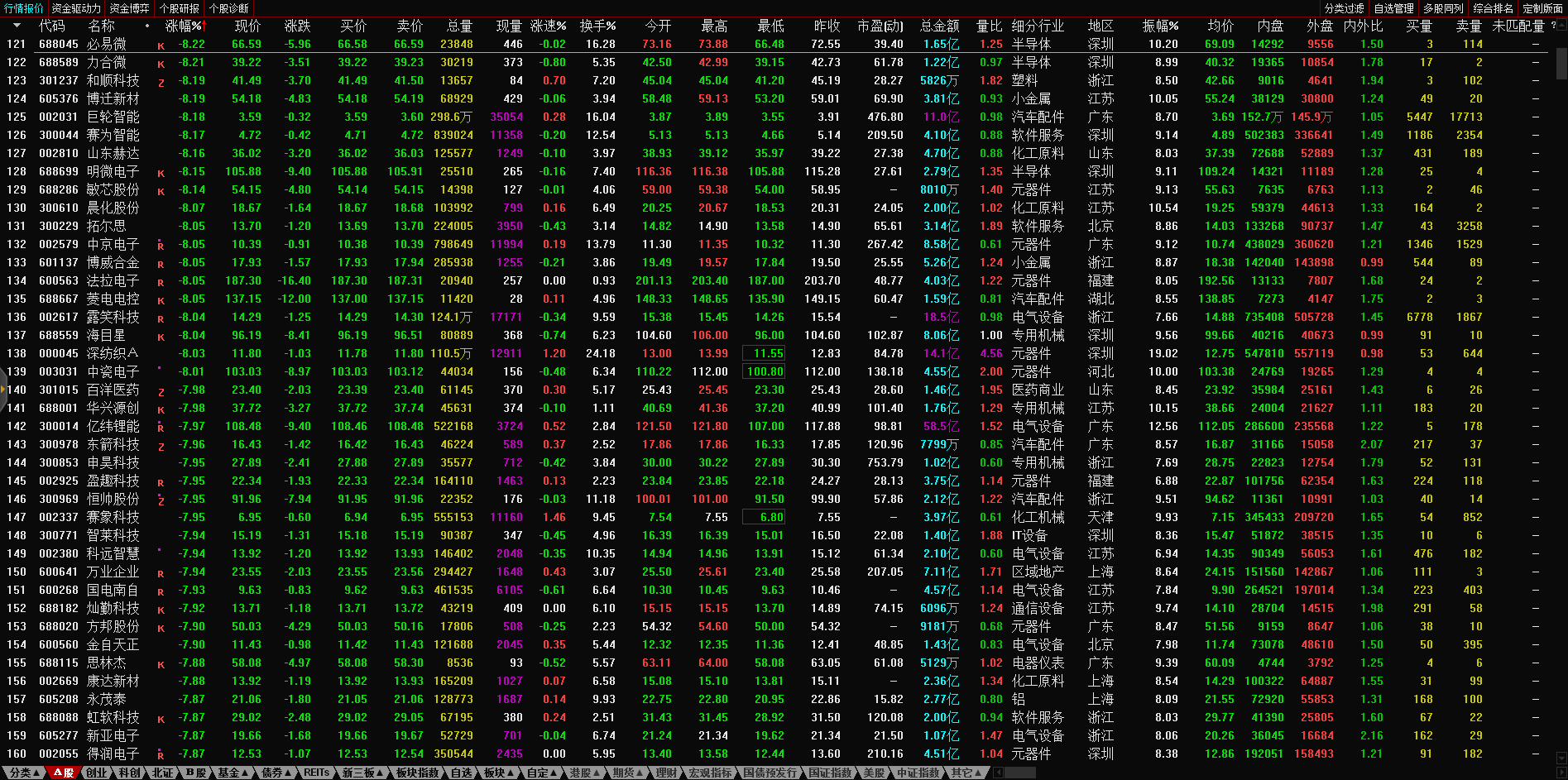Image resolution: width=1568 pixels, height=780 pixels.
Task: Click the 分类过滤 button
Action: click(x=1344, y=8)
